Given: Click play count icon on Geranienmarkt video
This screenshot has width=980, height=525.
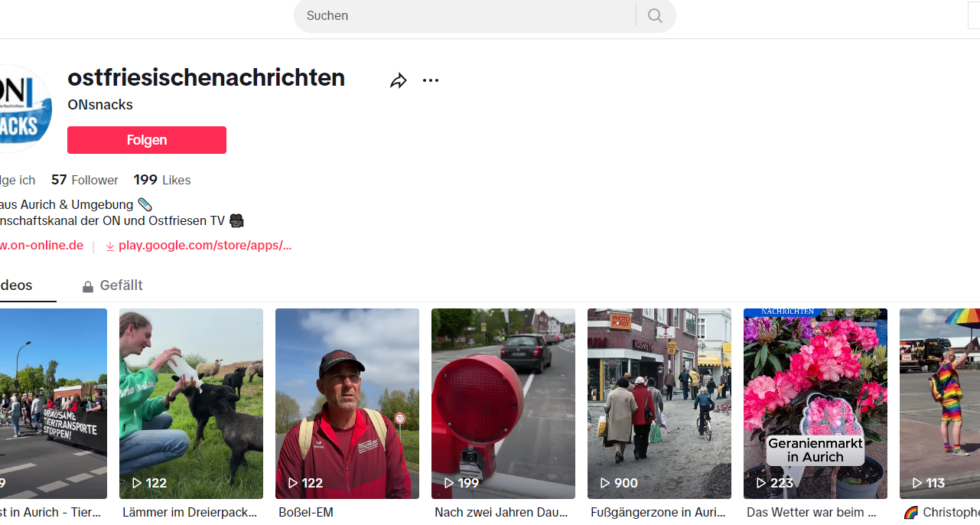Looking at the screenshot, I should (x=761, y=483).
